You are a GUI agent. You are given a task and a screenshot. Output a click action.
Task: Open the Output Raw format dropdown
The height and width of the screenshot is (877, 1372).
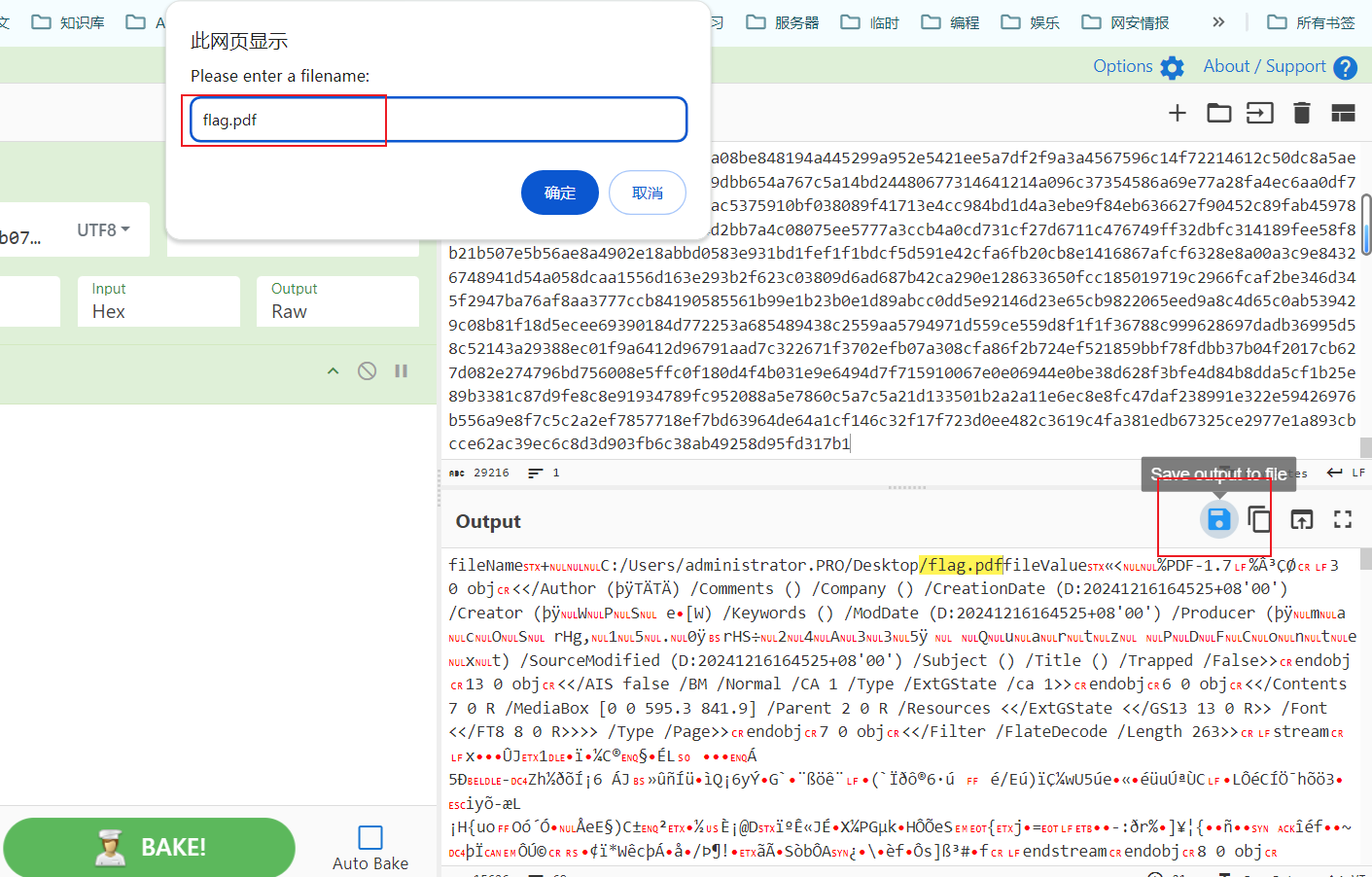[337, 301]
